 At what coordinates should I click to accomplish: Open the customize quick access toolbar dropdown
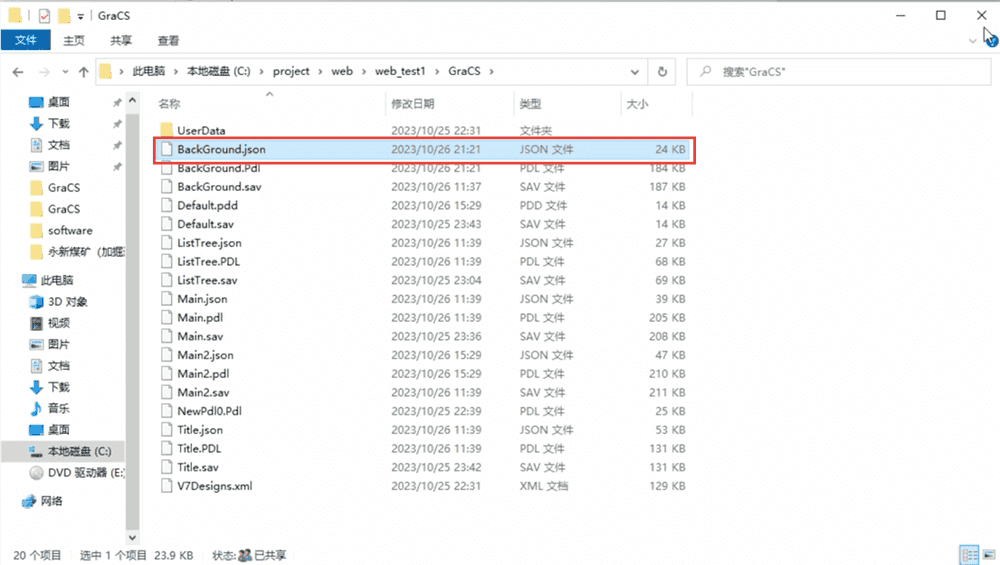click(x=80, y=16)
